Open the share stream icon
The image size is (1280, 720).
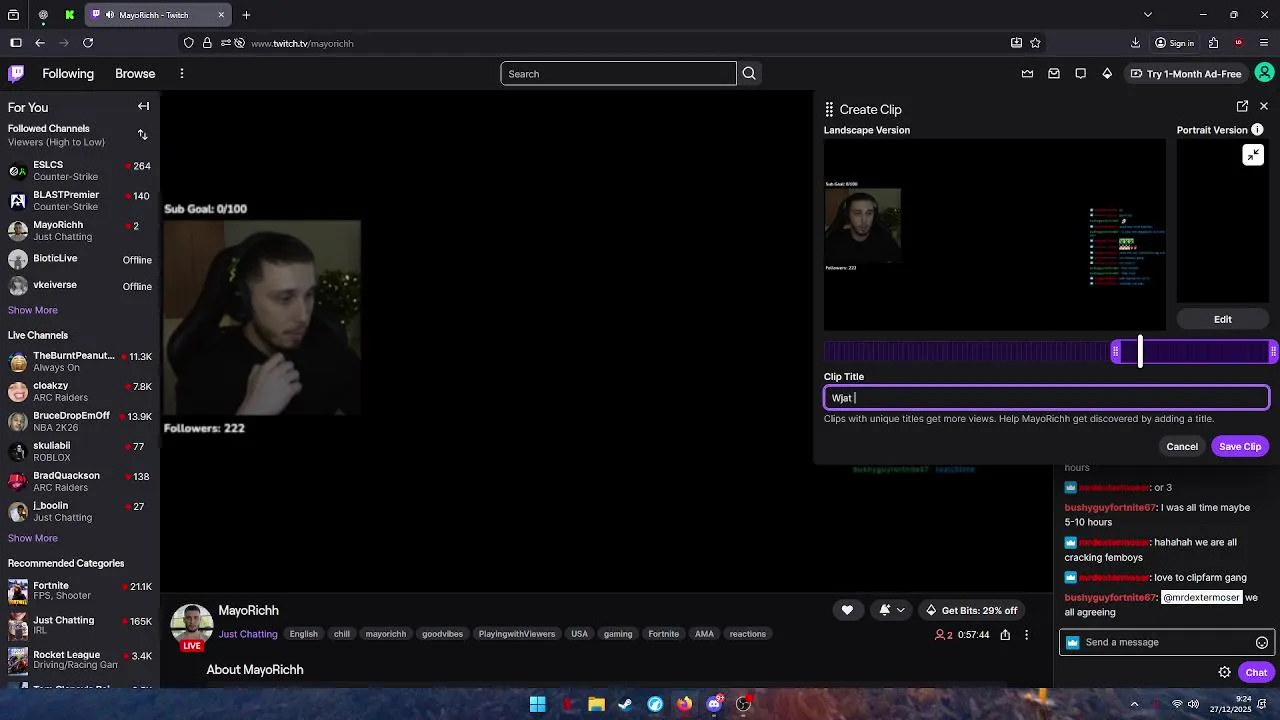tap(1005, 634)
